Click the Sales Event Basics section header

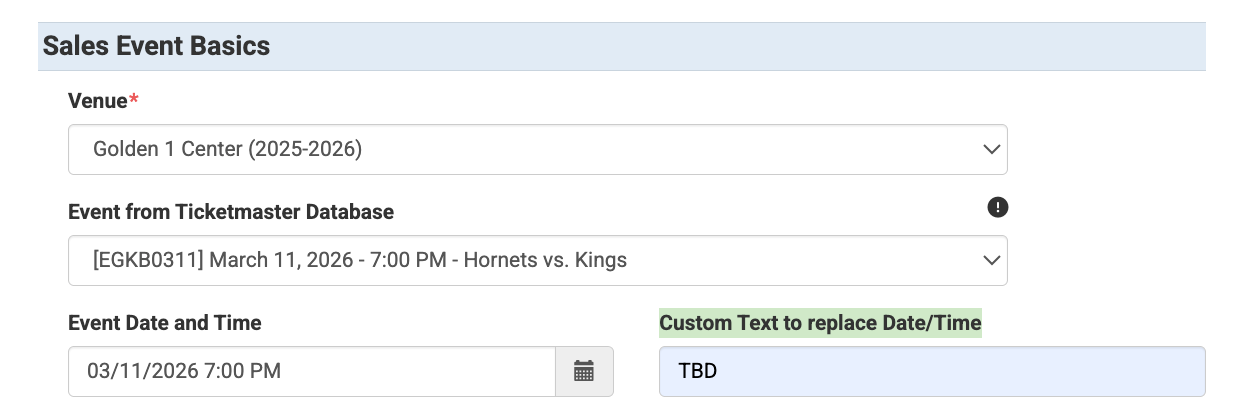click(x=156, y=46)
